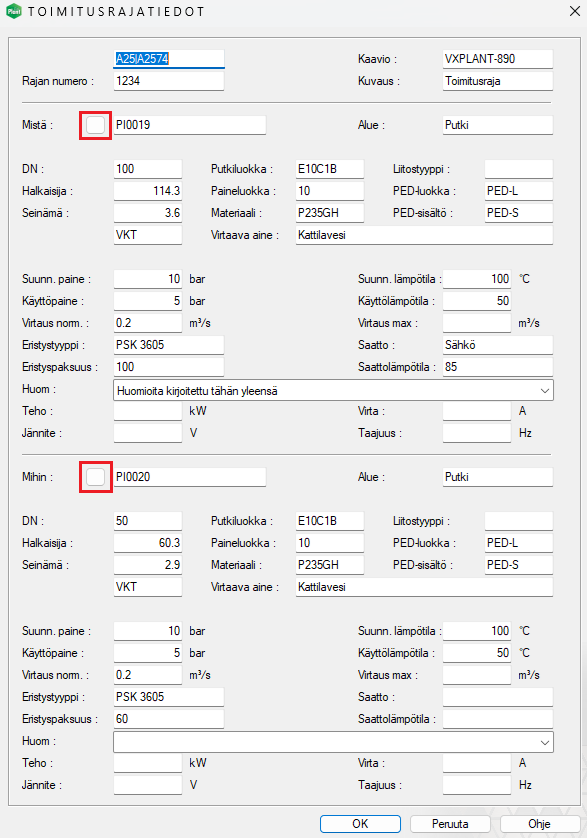The width and height of the screenshot is (587, 838).
Task: Click the PED-luokka field in Mistä section
Action: 519,191
